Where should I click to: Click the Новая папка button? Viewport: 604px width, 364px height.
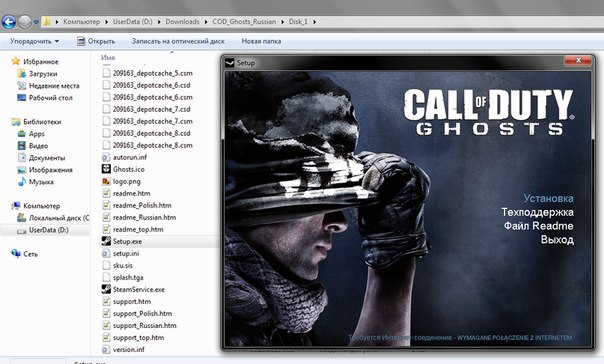[261, 41]
